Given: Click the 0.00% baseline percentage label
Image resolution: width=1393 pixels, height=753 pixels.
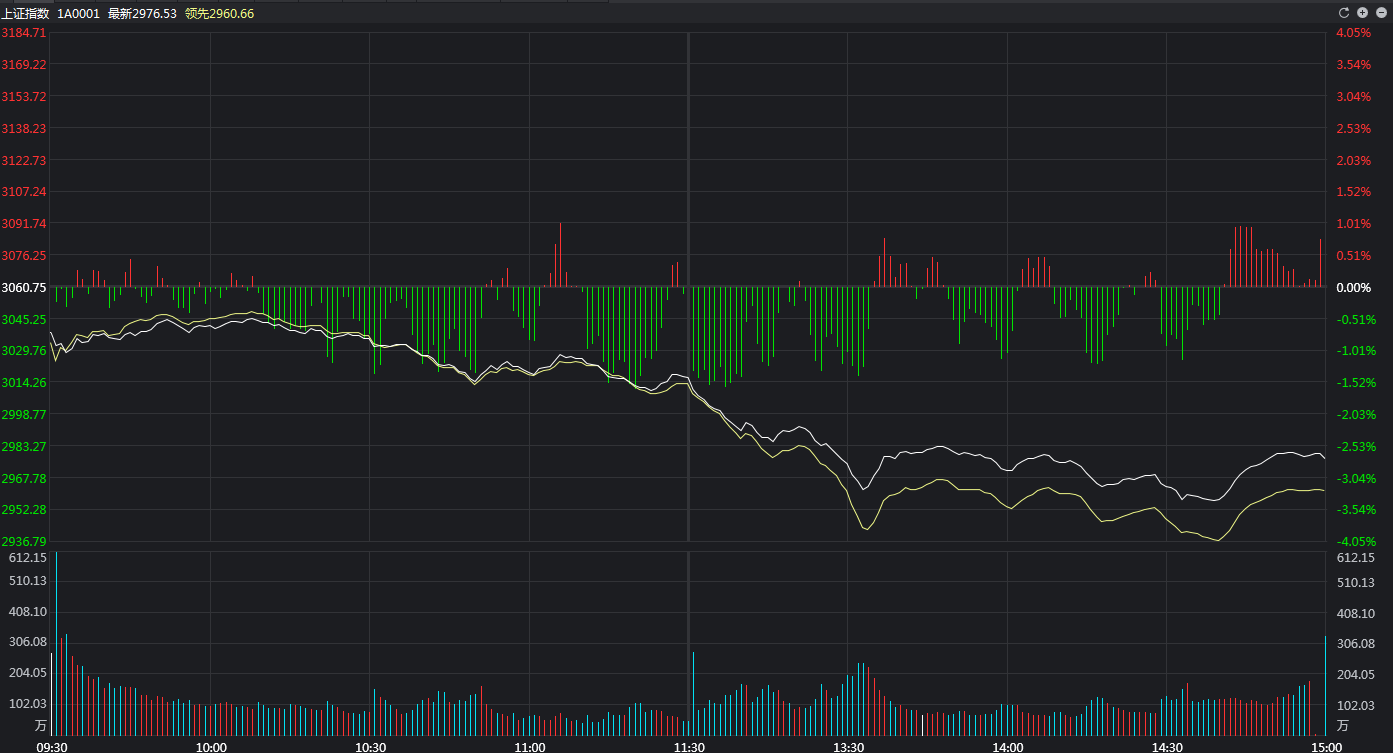Looking at the screenshot, I should point(1353,287).
